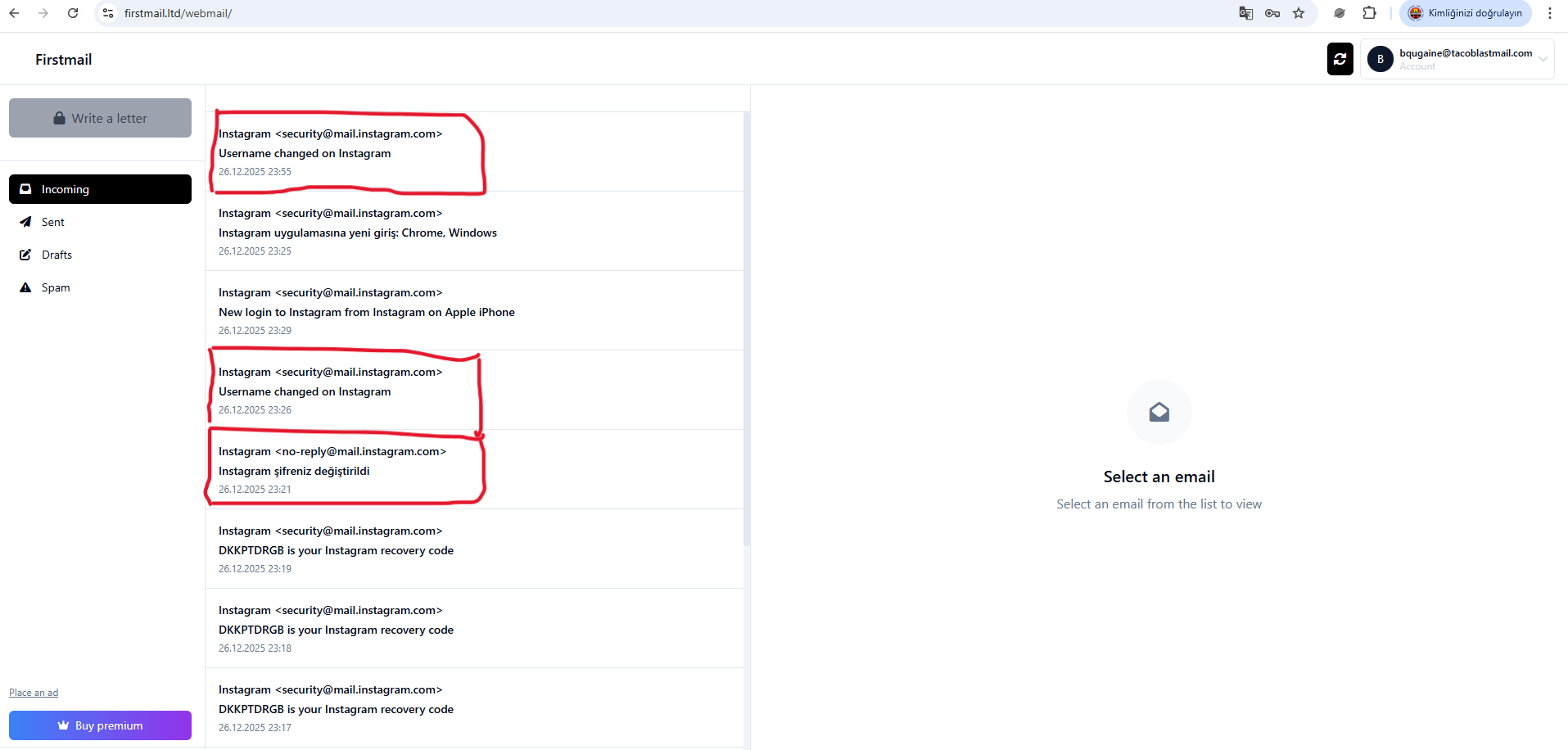Open the Instagram uygulamasına yeni giriş email
The image size is (1568, 750).
pyautogui.click(x=474, y=231)
